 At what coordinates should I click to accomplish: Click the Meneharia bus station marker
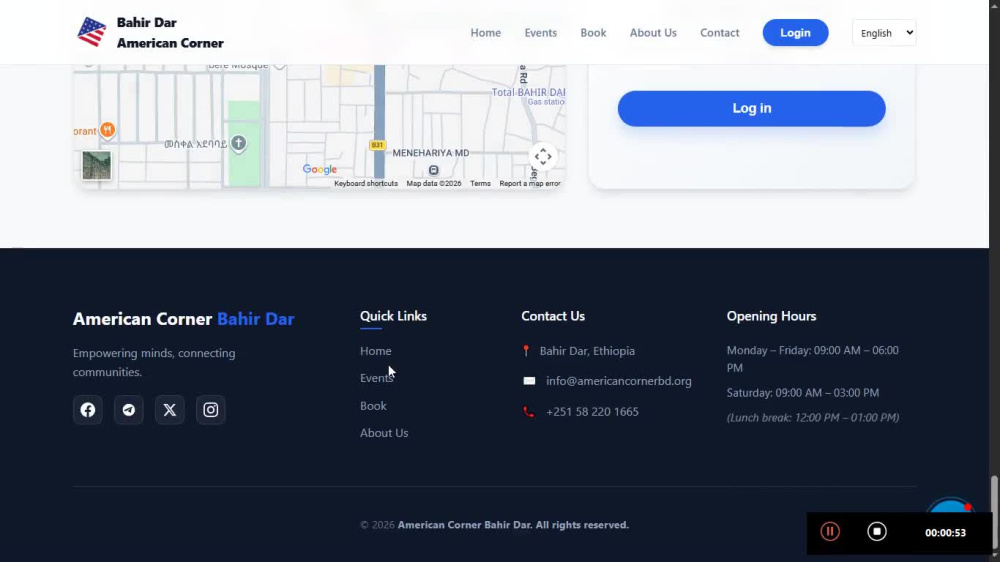point(434,170)
